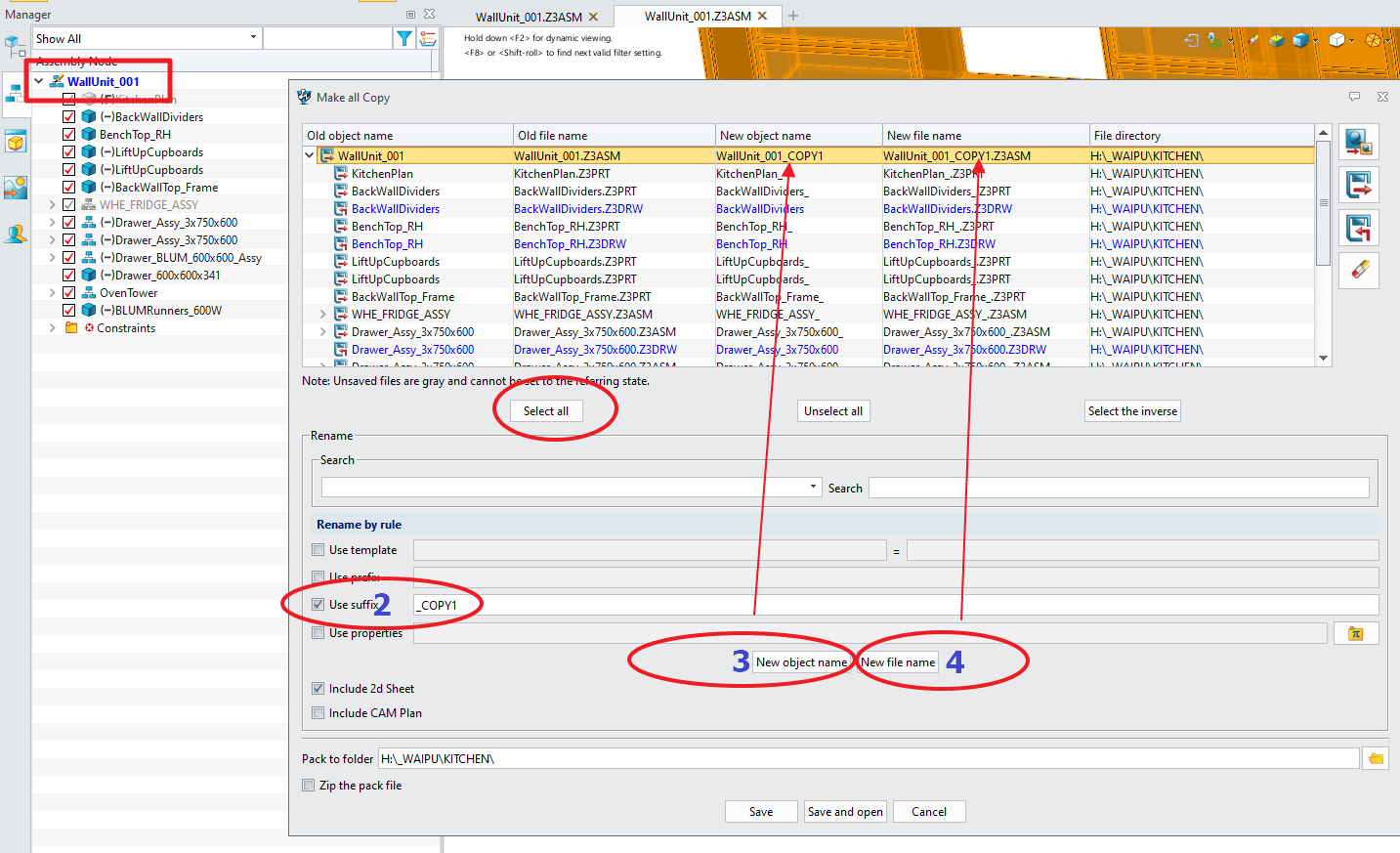Uncheck OvenTower checkbox in assembly tree

[68, 292]
